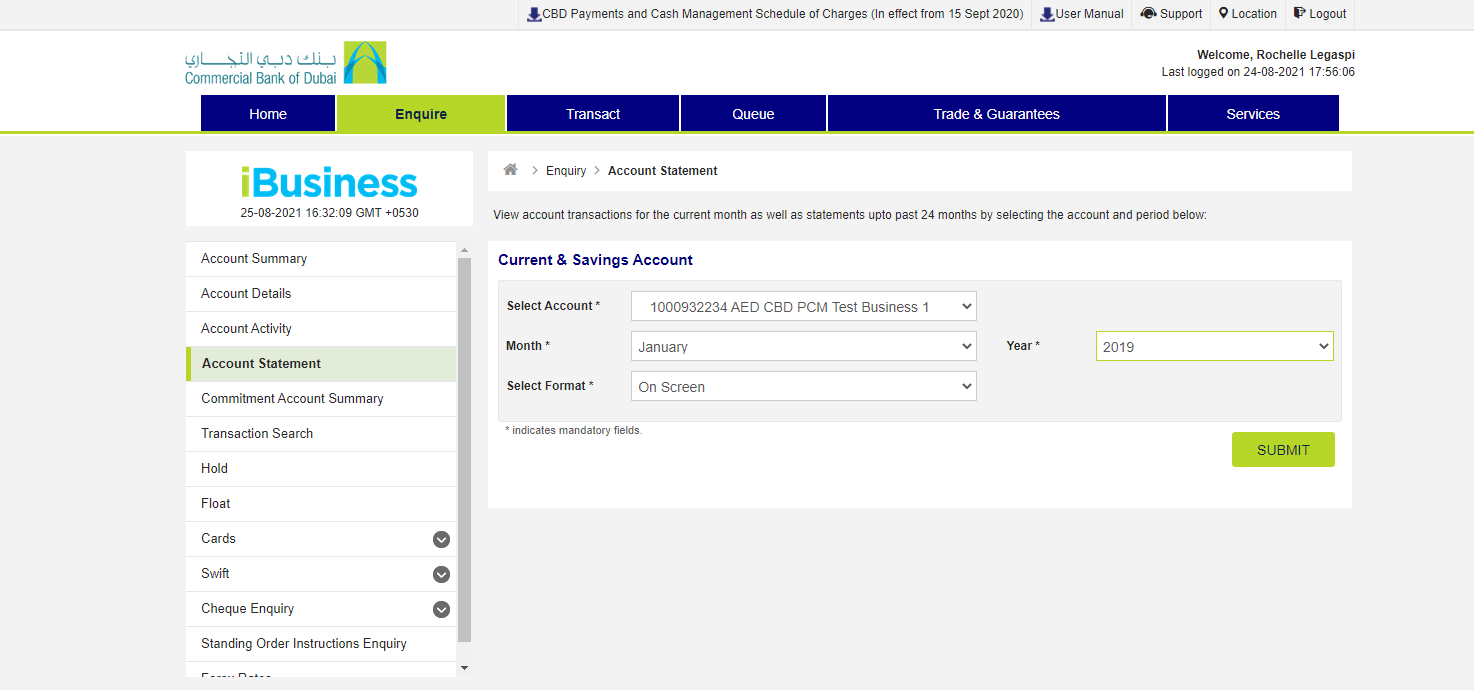This screenshot has width=1474, height=690.
Task: Click the Logout link text
Action: pyautogui.click(x=1328, y=14)
